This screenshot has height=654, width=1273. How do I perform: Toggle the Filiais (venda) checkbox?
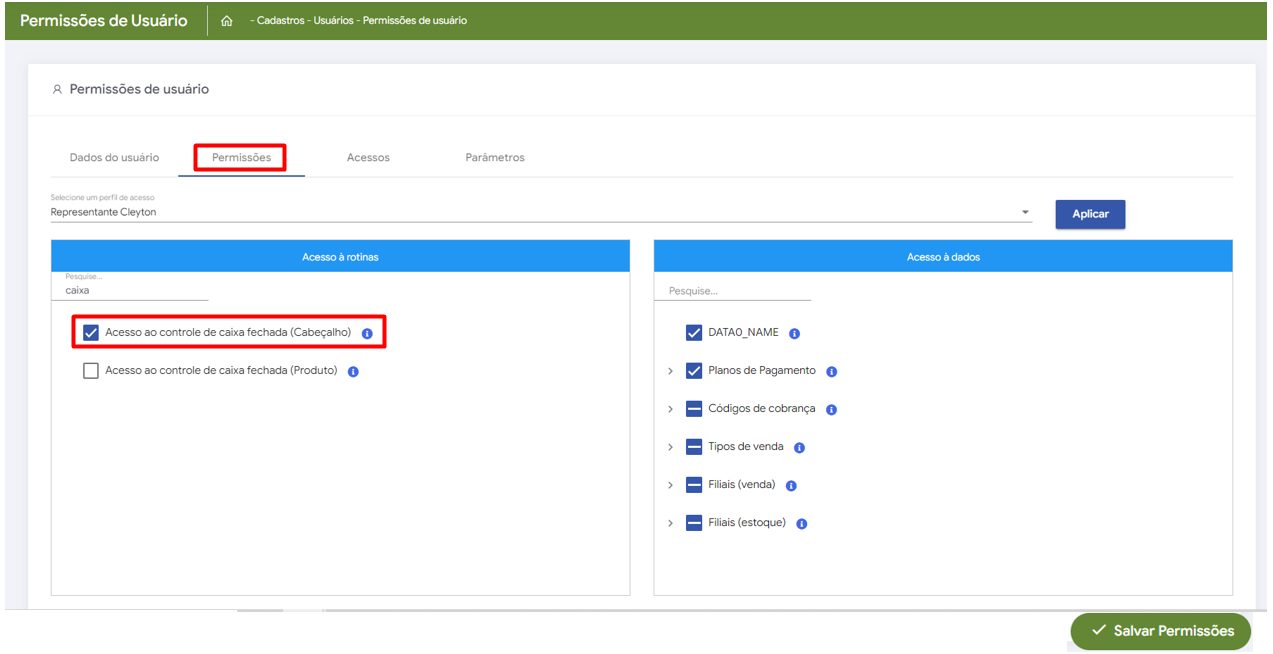pos(694,485)
